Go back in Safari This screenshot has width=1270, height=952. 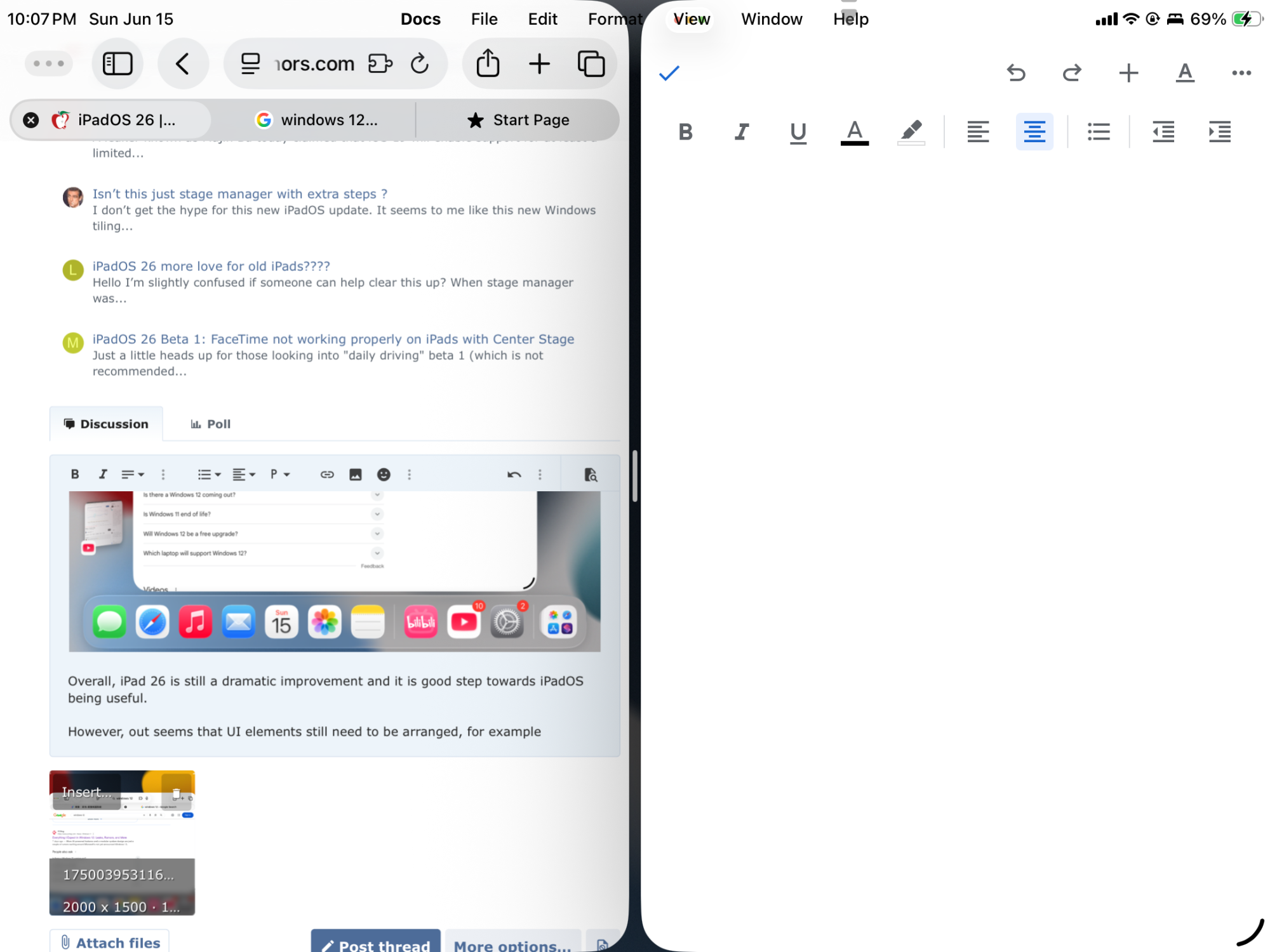(183, 63)
